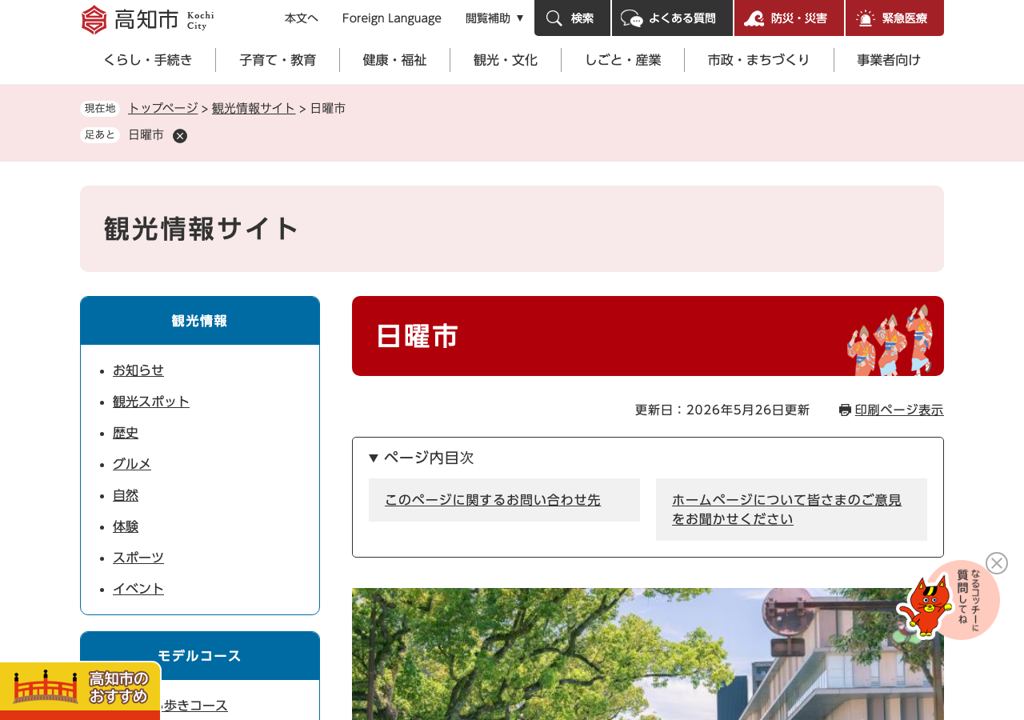Screen dimensions: 1024x720
Task: Open 緊急医療 emergency medical button
Action: point(895,18)
